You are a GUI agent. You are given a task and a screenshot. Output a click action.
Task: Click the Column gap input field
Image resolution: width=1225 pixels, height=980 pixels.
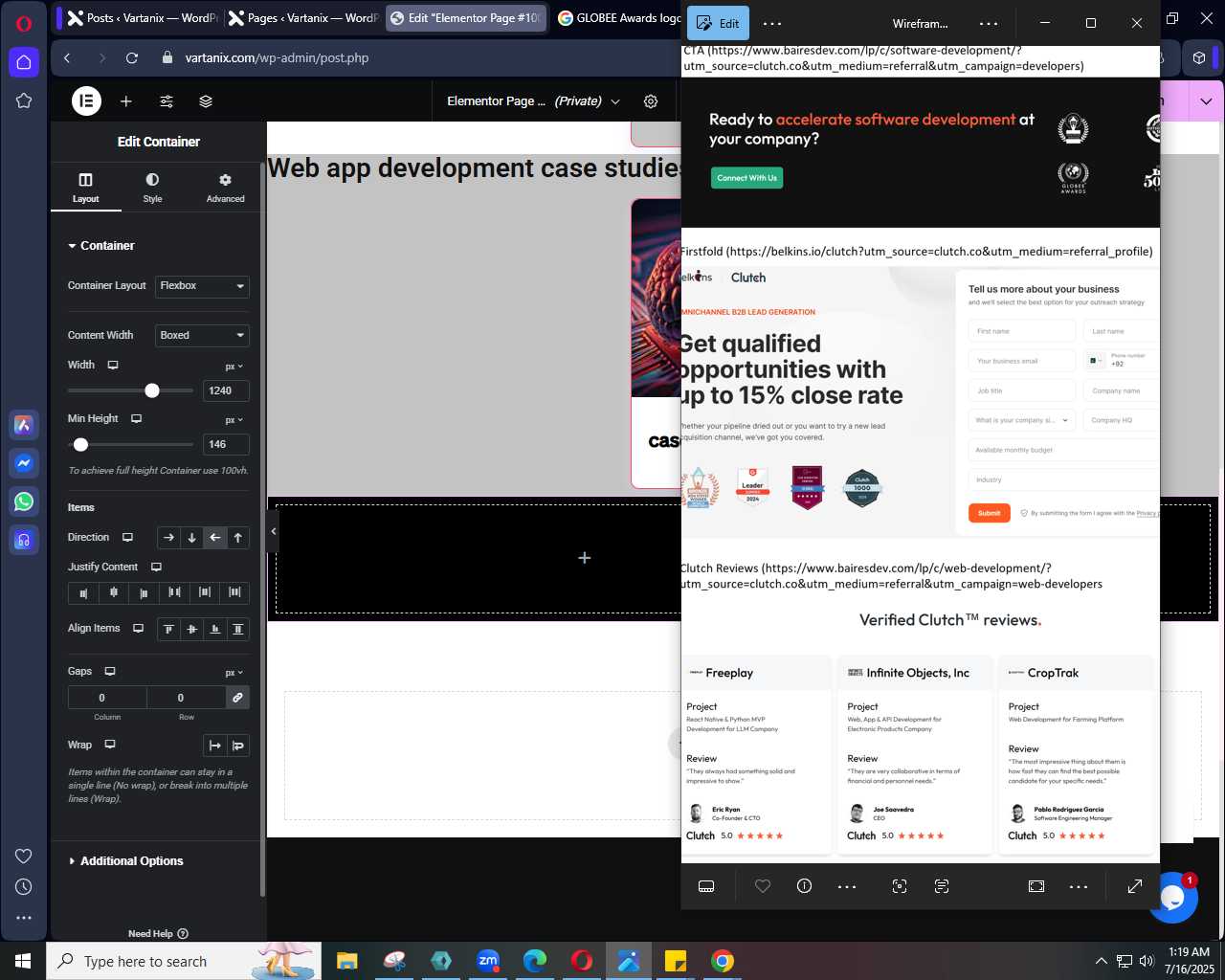[x=107, y=698]
